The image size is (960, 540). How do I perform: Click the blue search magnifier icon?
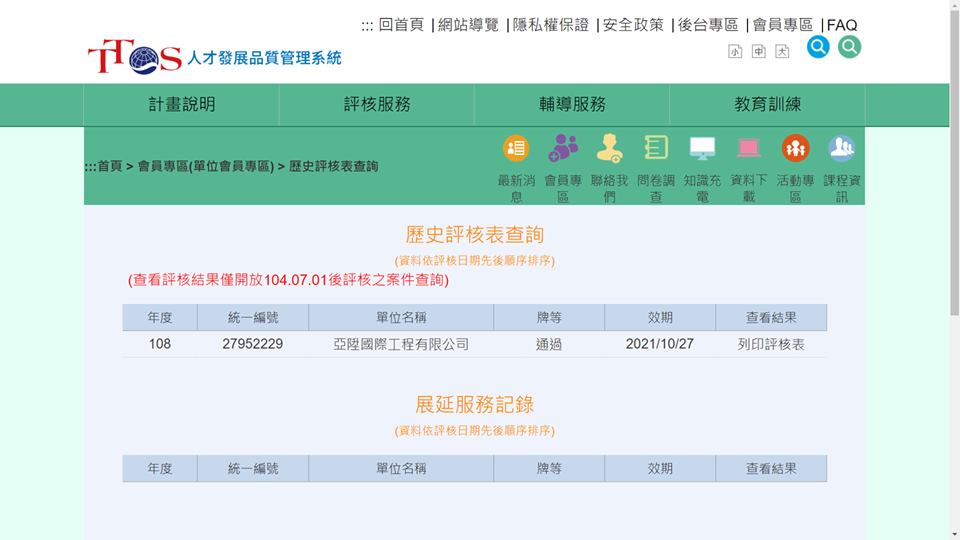pyautogui.click(x=818, y=47)
